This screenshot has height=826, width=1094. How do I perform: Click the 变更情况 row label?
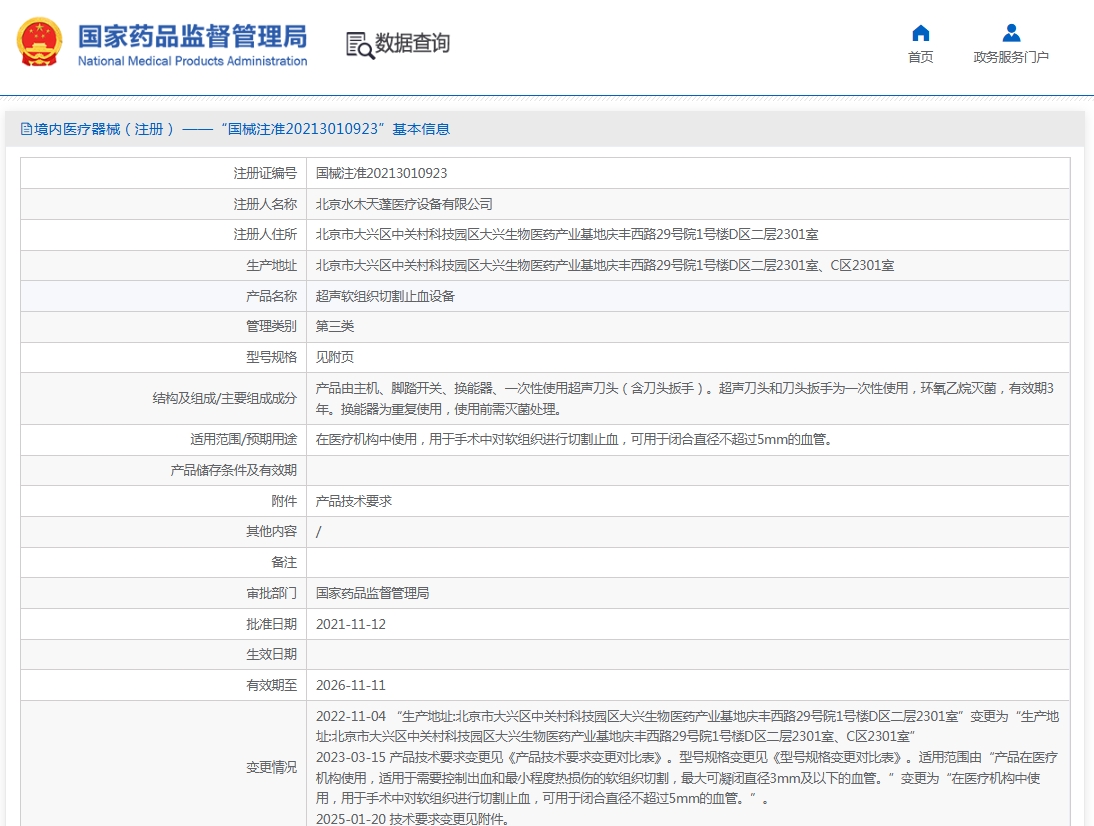pos(271,767)
